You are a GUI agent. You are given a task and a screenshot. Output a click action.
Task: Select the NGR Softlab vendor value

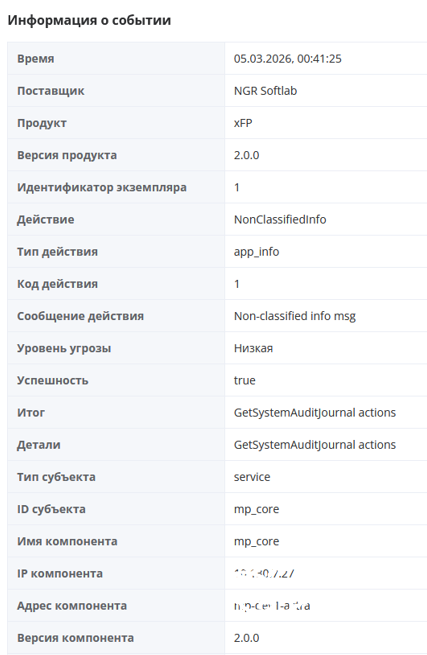(x=265, y=91)
